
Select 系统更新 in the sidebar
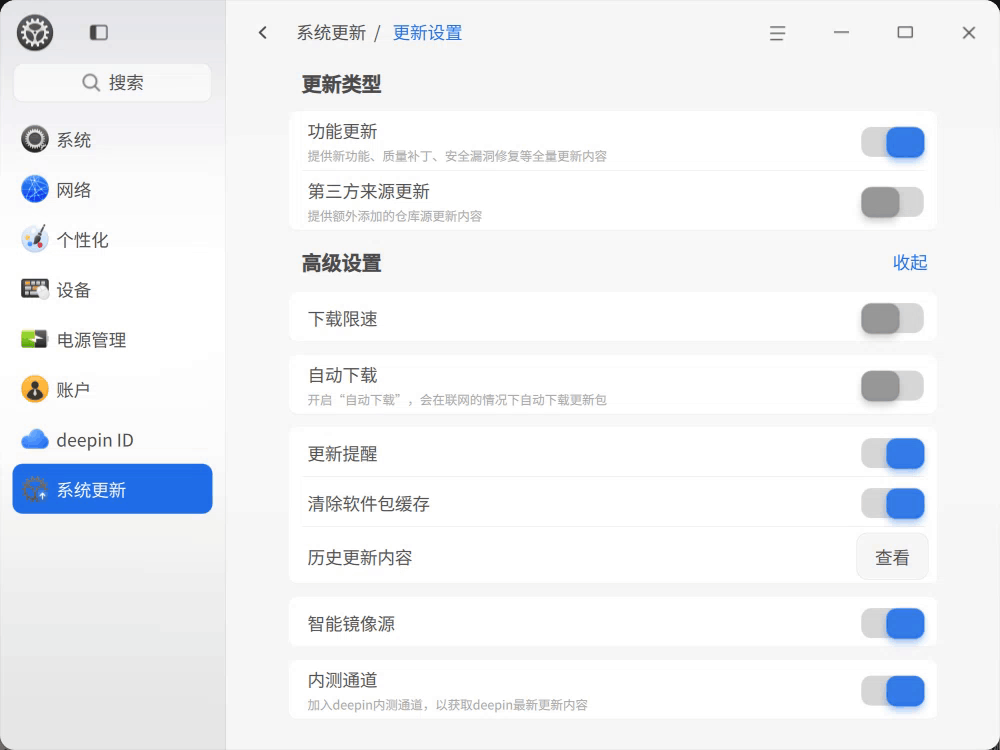tap(112, 489)
